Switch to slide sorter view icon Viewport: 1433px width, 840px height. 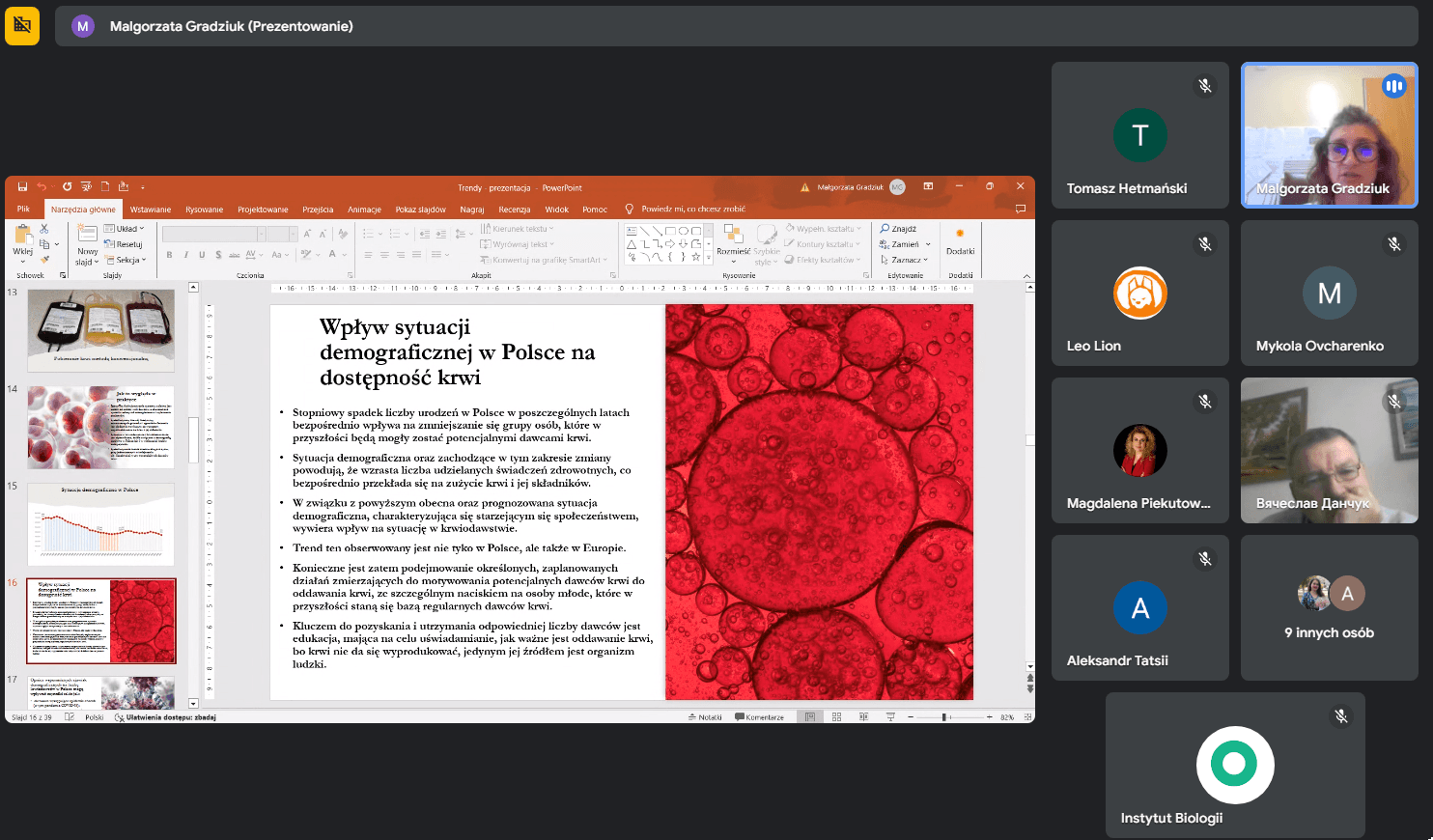(x=836, y=717)
